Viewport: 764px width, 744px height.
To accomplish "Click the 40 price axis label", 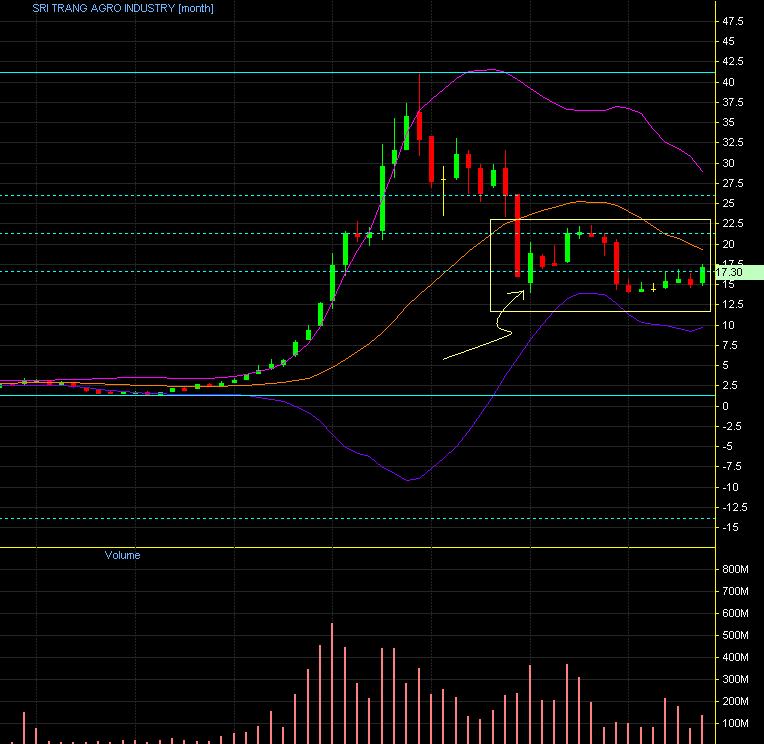I will pos(728,82).
